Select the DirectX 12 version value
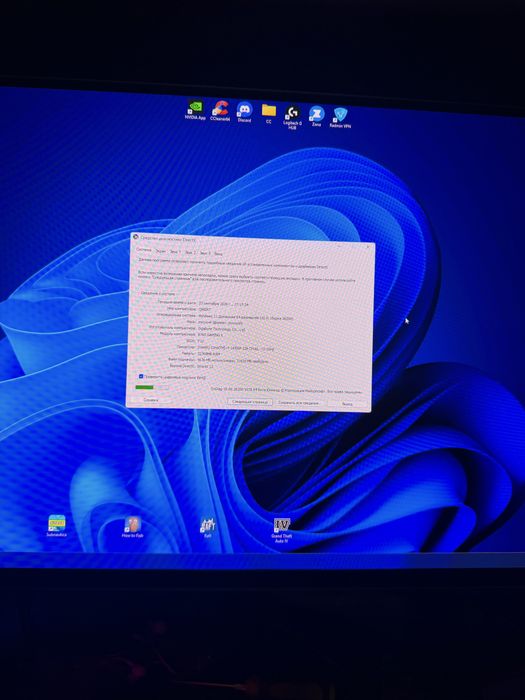The width and height of the screenshot is (525, 700). point(206,366)
